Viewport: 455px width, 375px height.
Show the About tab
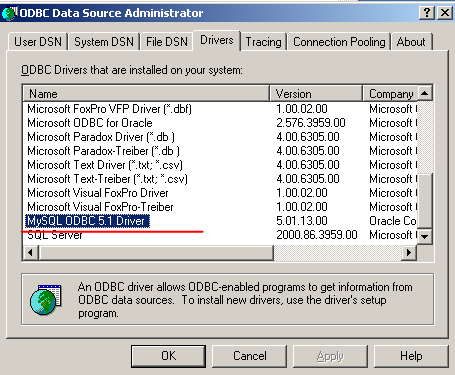[x=411, y=42]
